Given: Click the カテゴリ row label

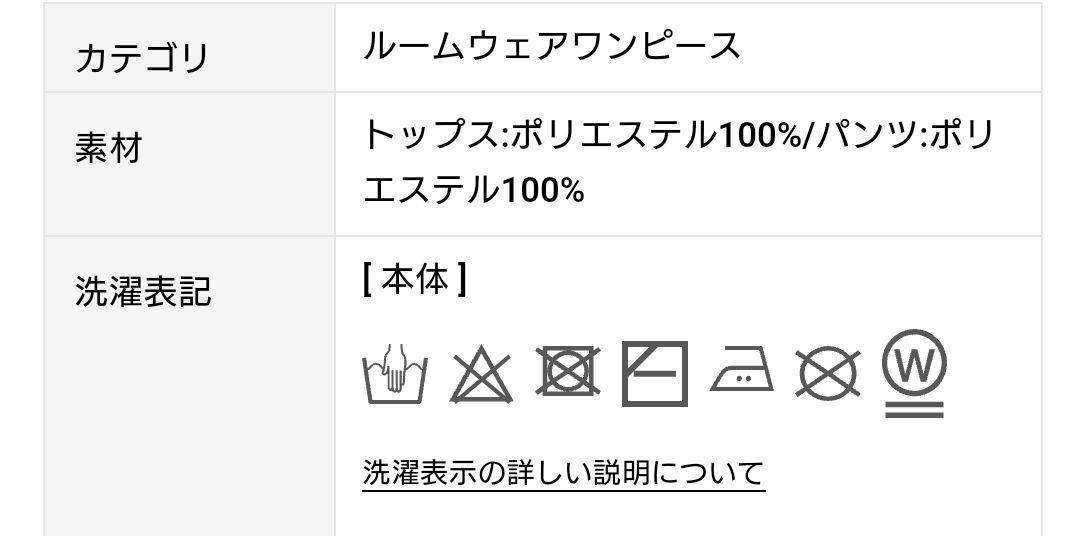Looking at the screenshot, I should pos(142,58).
